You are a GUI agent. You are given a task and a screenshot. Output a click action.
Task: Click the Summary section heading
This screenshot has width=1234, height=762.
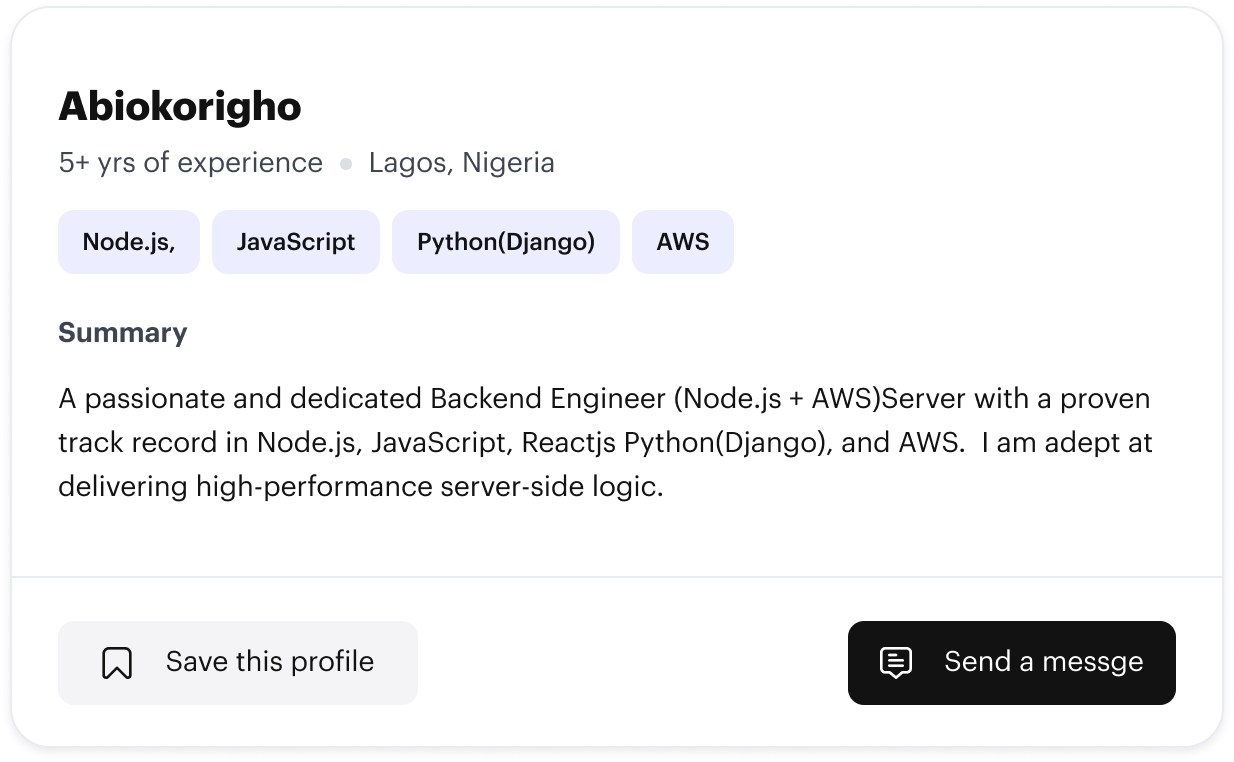tap(123, 333)
